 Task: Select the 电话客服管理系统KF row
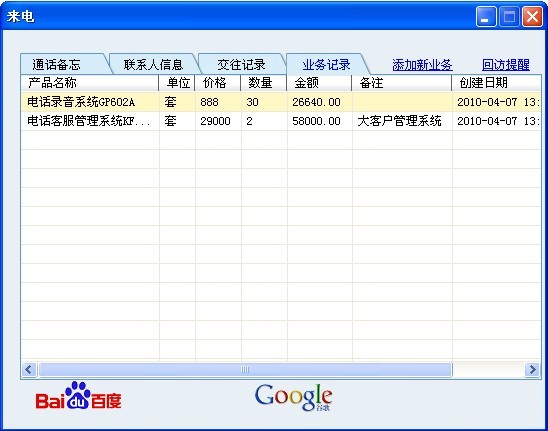[x=281, y=121]
